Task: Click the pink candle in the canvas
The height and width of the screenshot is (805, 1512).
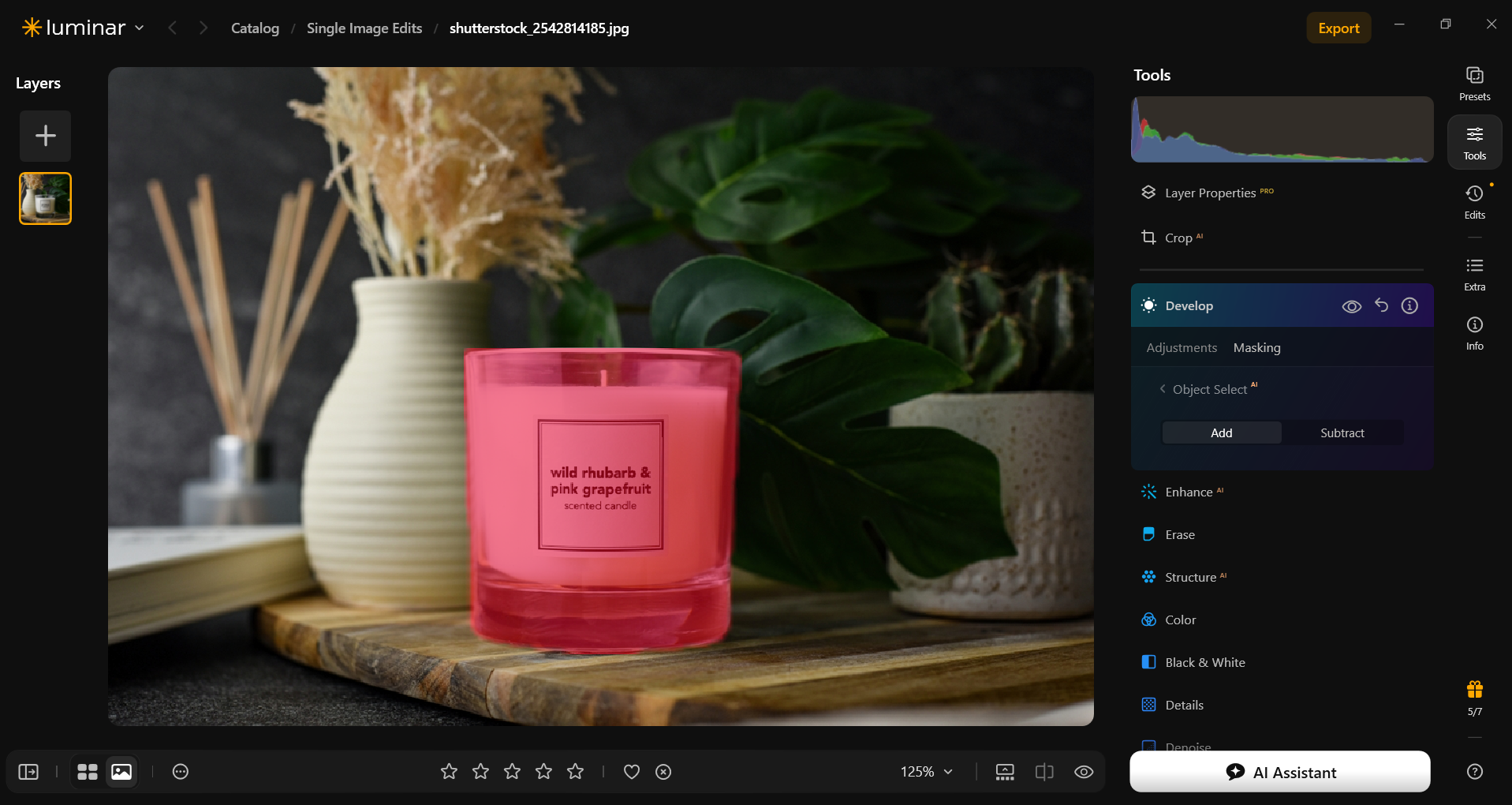Action: 602,500
